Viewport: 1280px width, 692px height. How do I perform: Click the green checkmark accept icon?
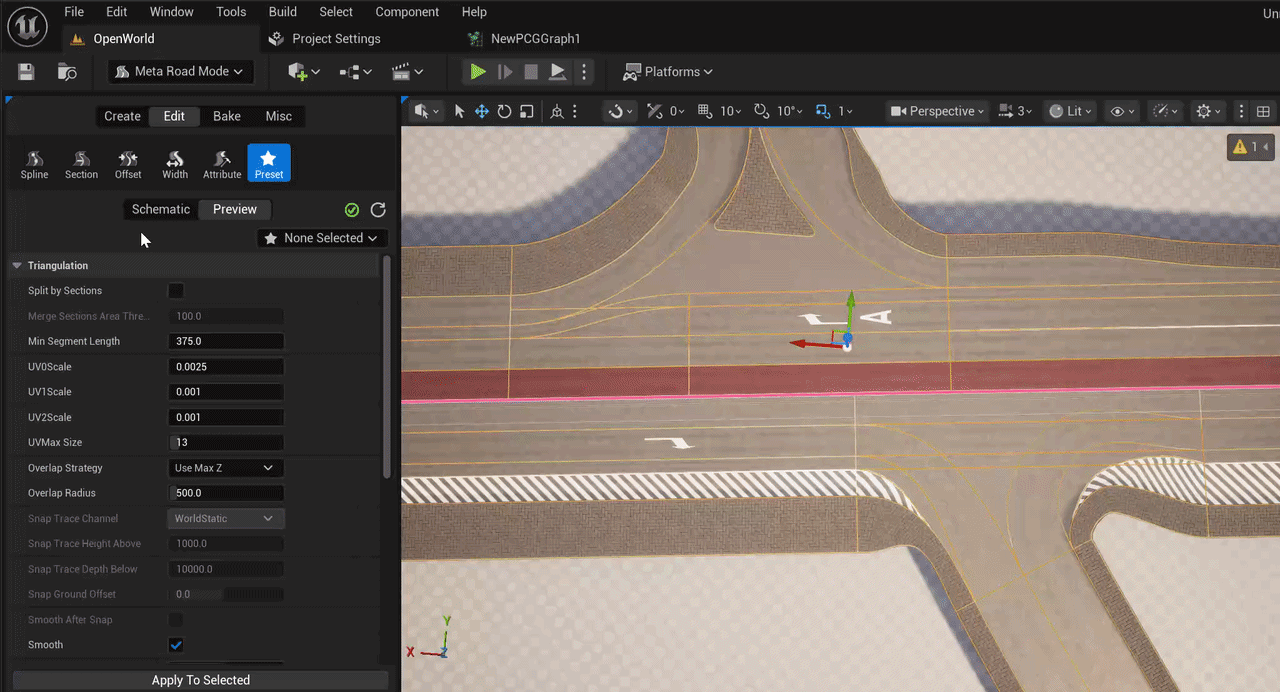tap(352, 210)
